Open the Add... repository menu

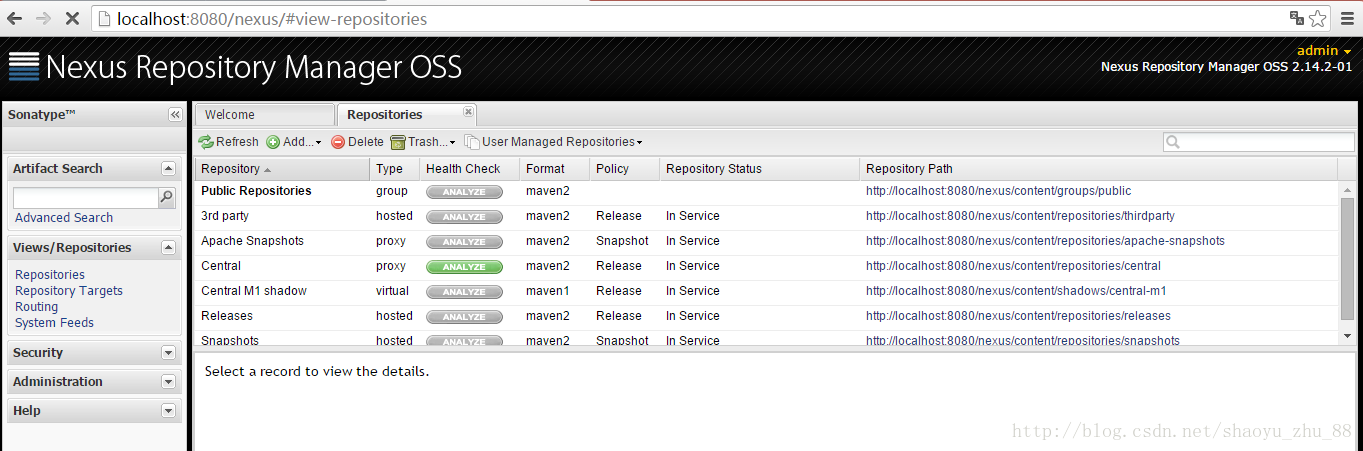point(294,142)
